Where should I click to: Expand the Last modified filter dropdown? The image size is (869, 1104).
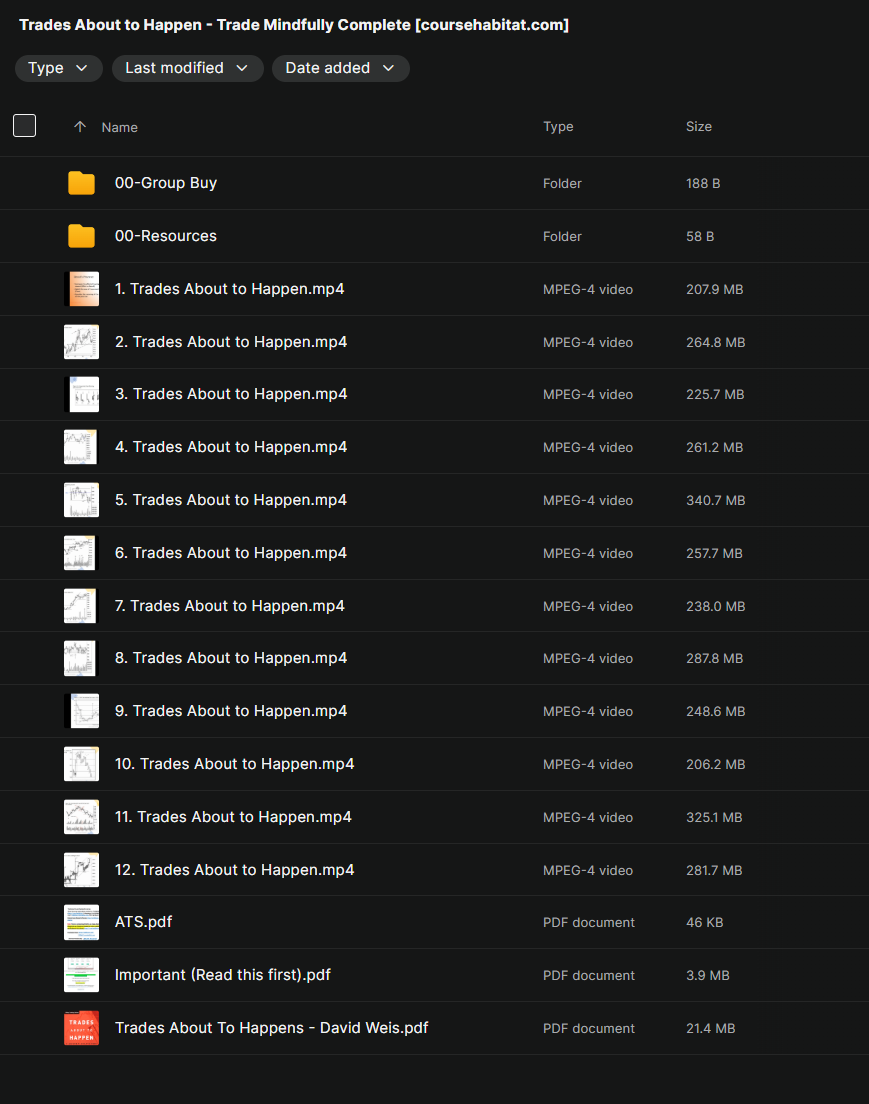[187, 68]
